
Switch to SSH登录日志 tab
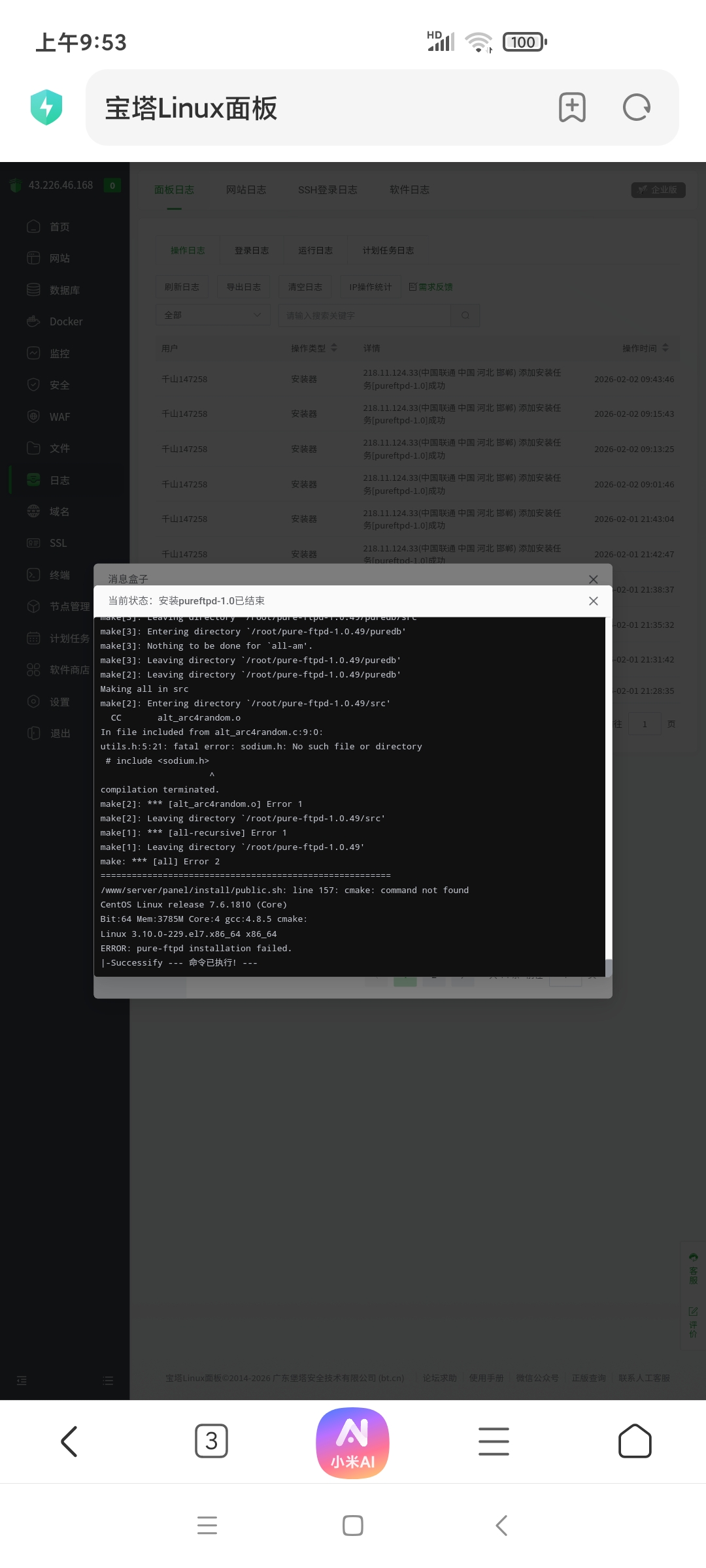(328, 189)
